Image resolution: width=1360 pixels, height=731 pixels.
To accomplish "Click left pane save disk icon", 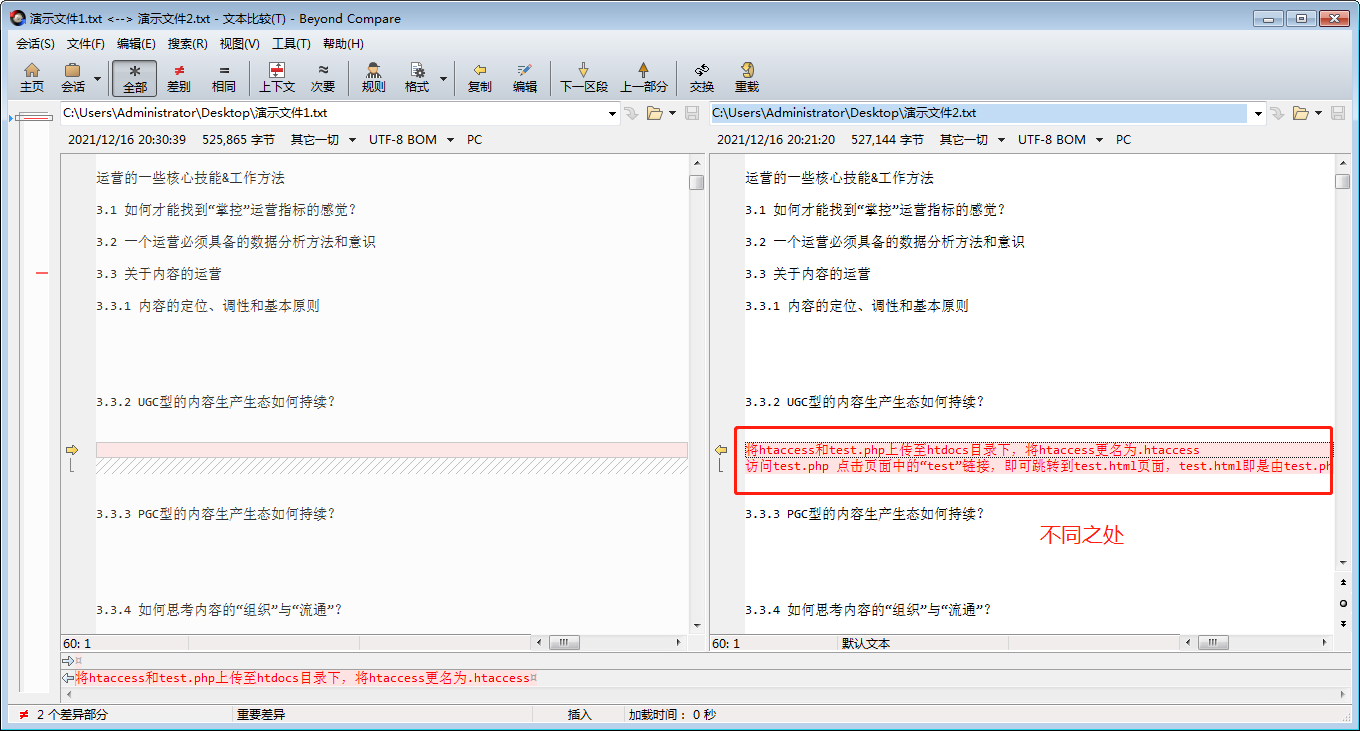I will [x=691, y=113].
